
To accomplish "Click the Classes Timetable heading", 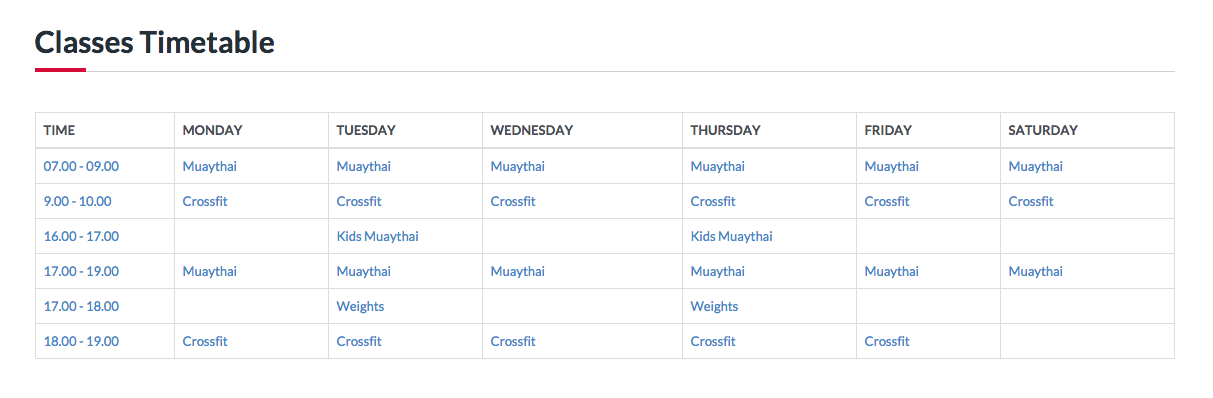I will [x=155, y=42].
